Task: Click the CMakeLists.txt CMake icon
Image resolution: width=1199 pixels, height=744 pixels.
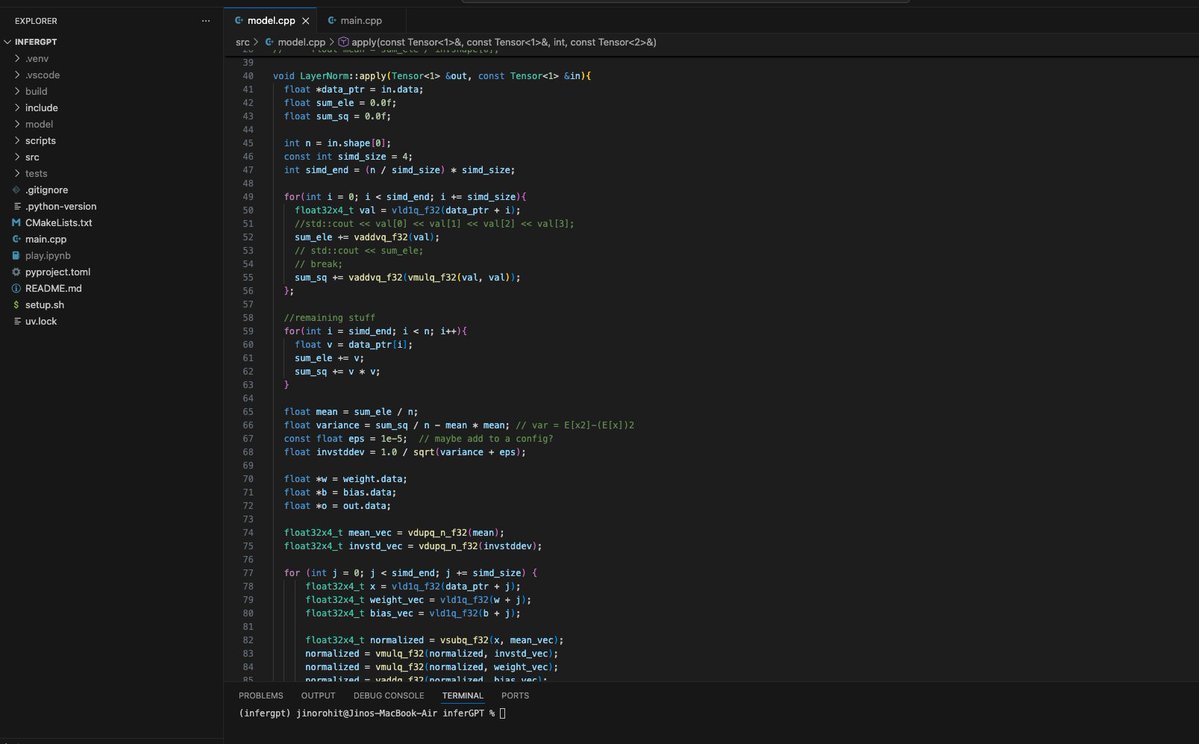Action: pos(16,223)
